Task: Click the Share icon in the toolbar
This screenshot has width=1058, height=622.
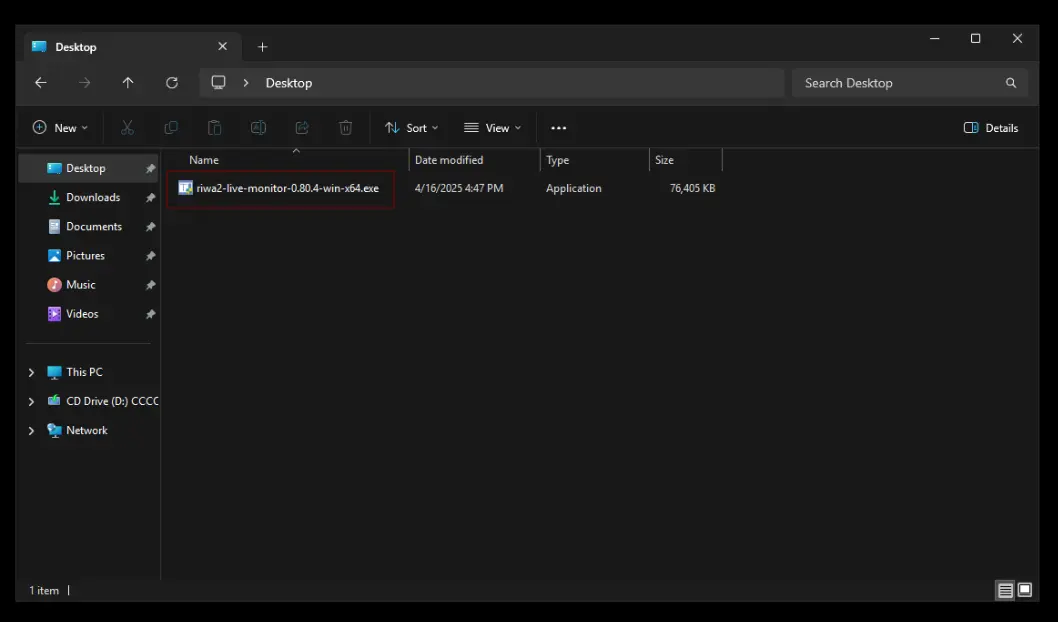Action: [302, 127]
